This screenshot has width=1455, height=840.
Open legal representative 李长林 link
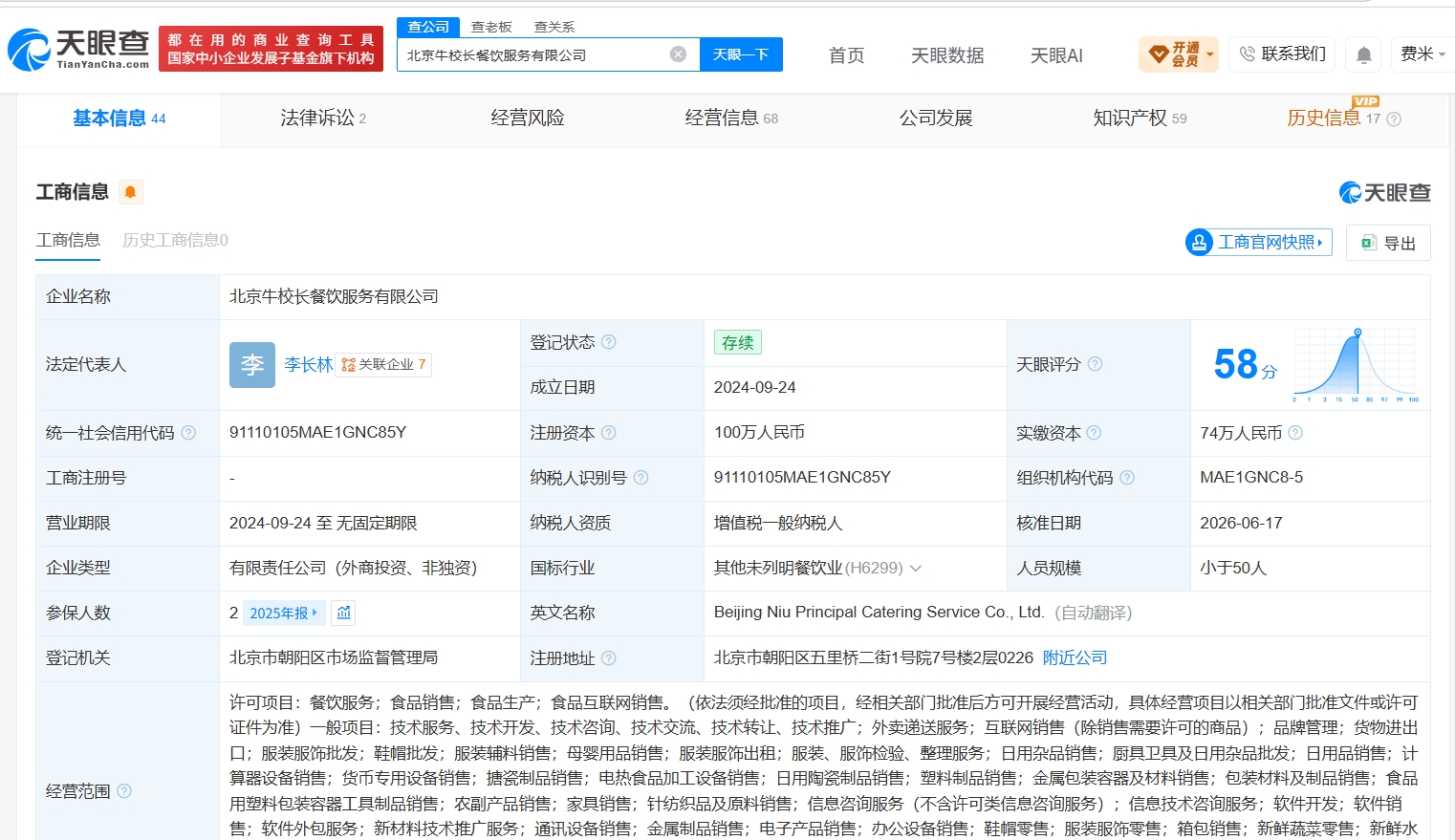coord(309,365)
